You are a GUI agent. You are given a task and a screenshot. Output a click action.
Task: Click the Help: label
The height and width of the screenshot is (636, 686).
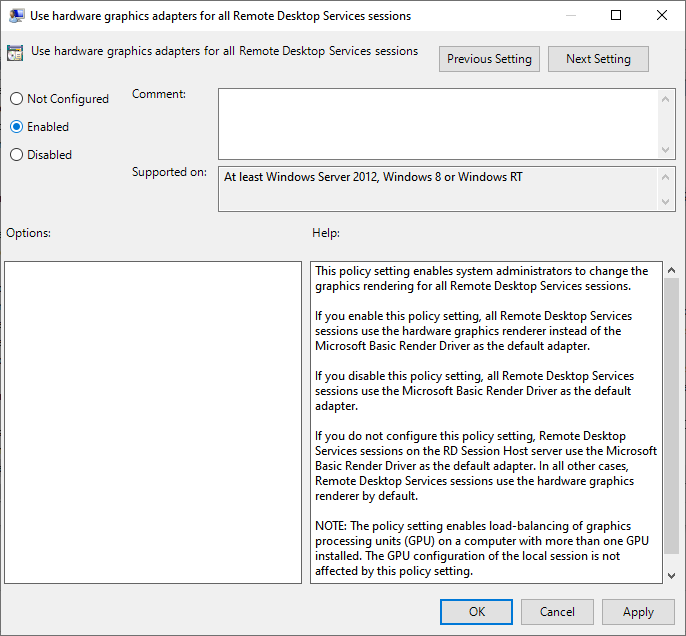pyautogui.click(x=326, y=233)
